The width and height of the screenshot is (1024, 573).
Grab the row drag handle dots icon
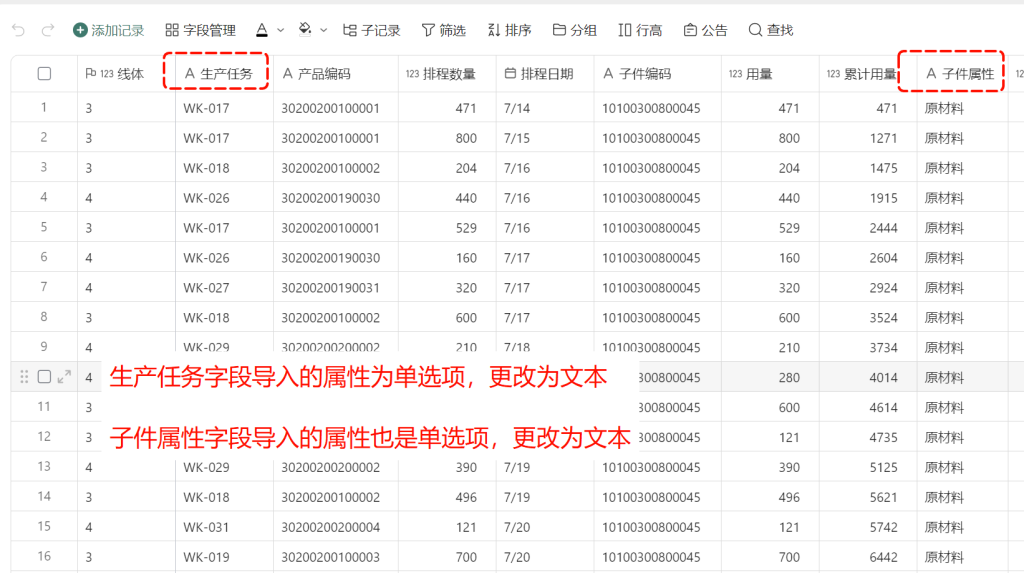[x=24, y=377]
